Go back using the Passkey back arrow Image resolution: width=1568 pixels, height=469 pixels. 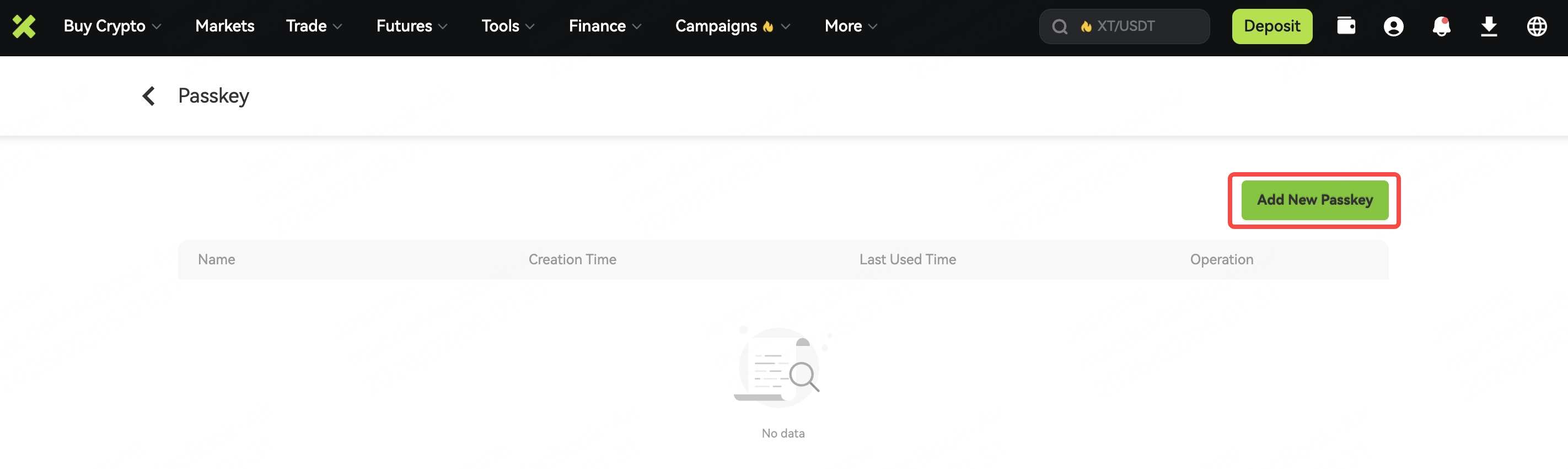(148, 95)
